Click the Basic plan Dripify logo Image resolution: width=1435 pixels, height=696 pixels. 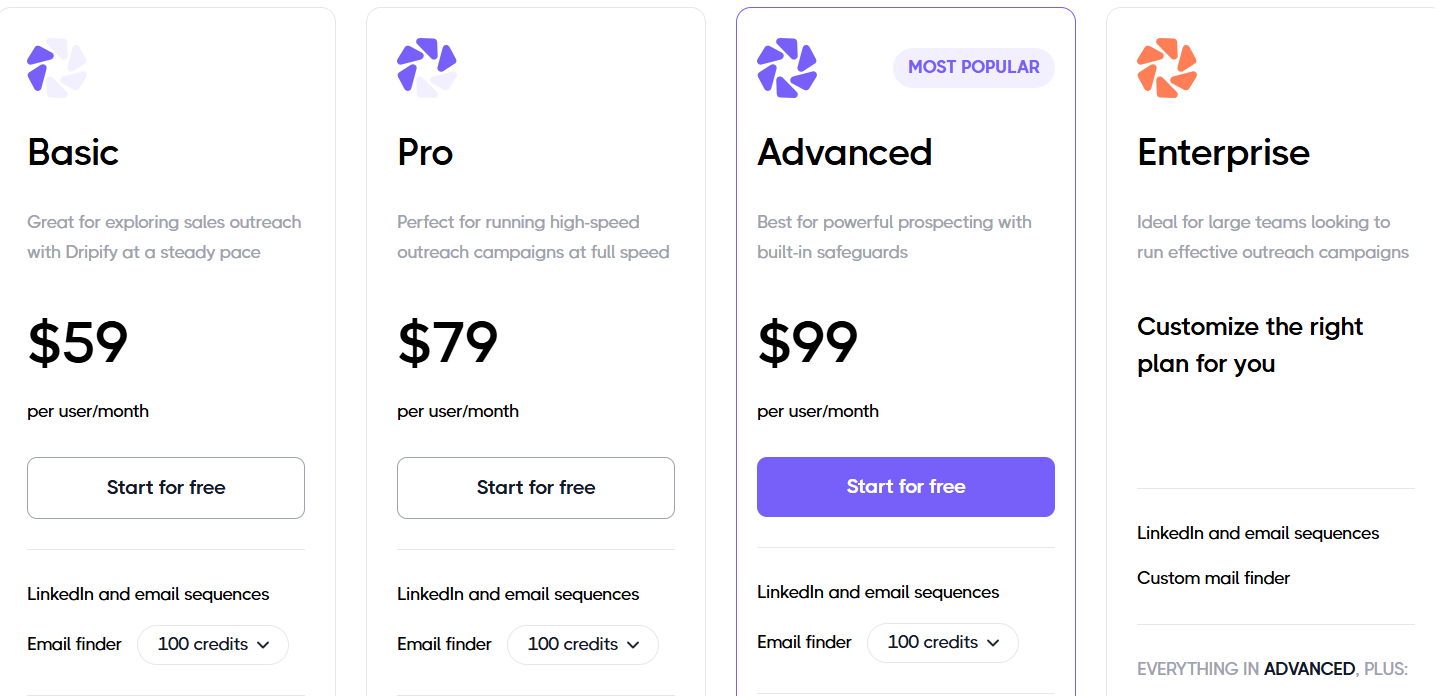click(x=56, y=67)
